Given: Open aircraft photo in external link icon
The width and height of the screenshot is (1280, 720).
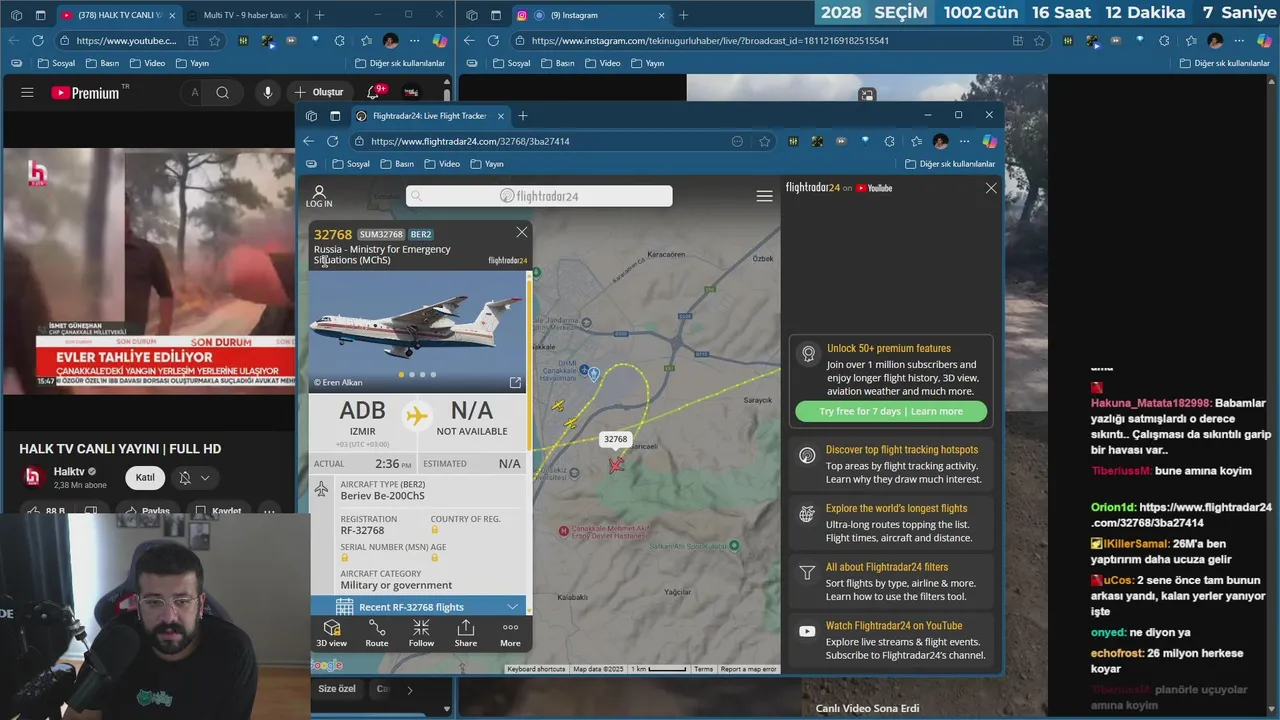Looking at the screenshot, I should [x=515, y=382].
